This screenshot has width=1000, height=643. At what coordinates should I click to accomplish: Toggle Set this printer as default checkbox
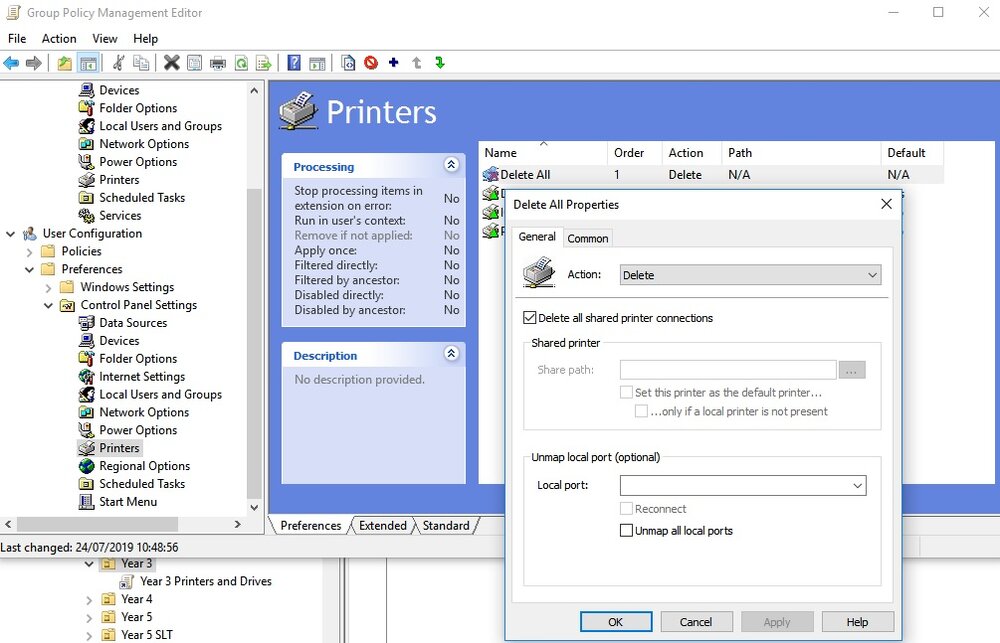click(626, 392)
